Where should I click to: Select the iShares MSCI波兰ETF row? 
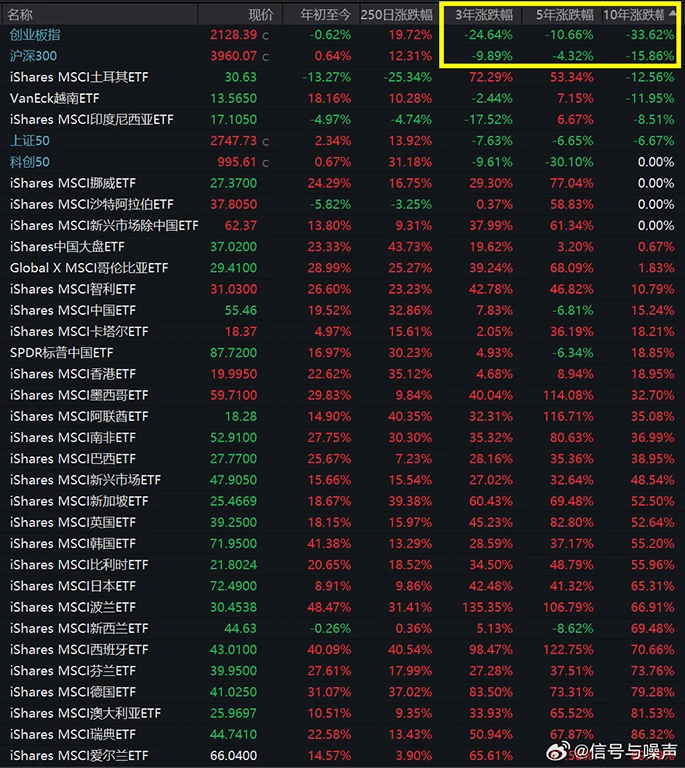click(342, 607)
